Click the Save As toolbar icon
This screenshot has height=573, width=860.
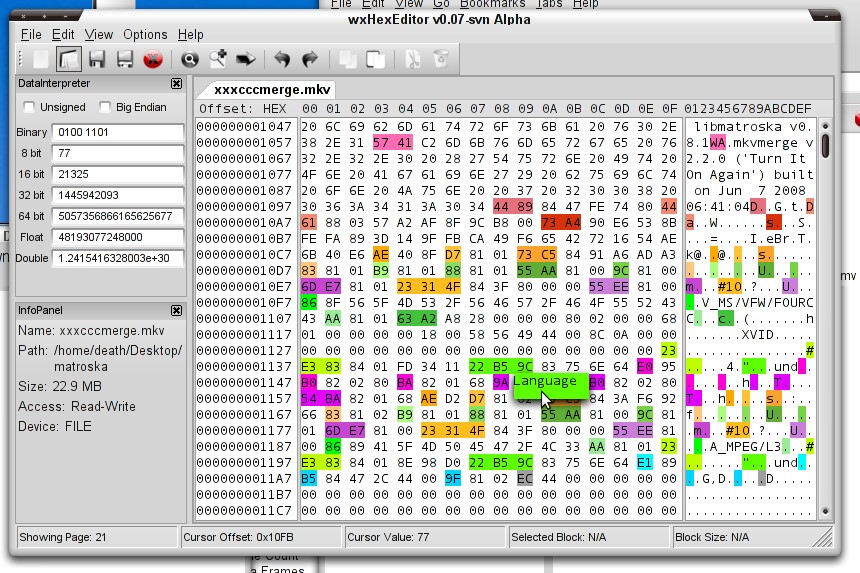point(125,59)
